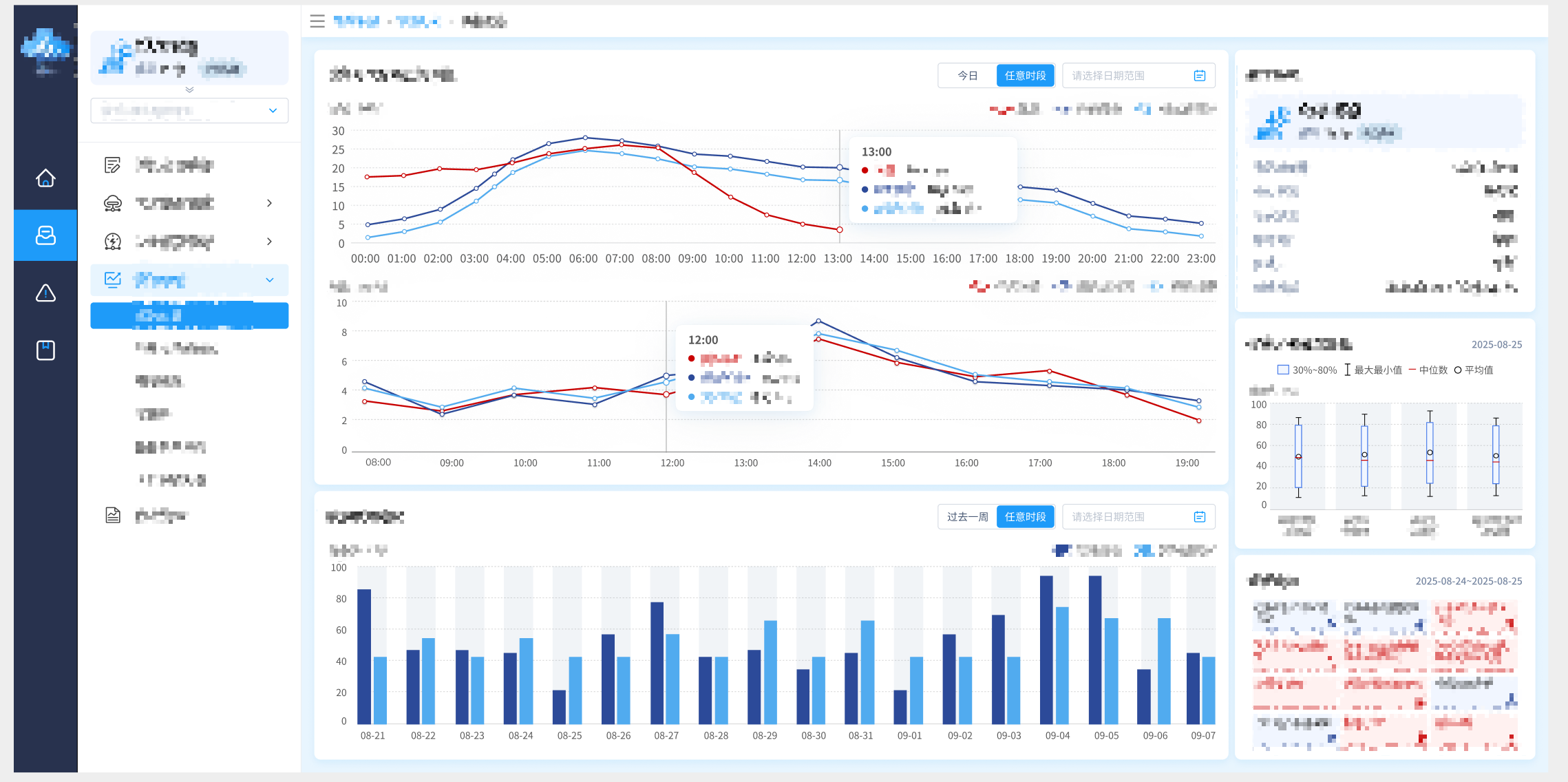Image resolution: width=1568 pixels, height=782 pixels.
Task: Open the home icon in dark sidebar
Action: point(45,178)
